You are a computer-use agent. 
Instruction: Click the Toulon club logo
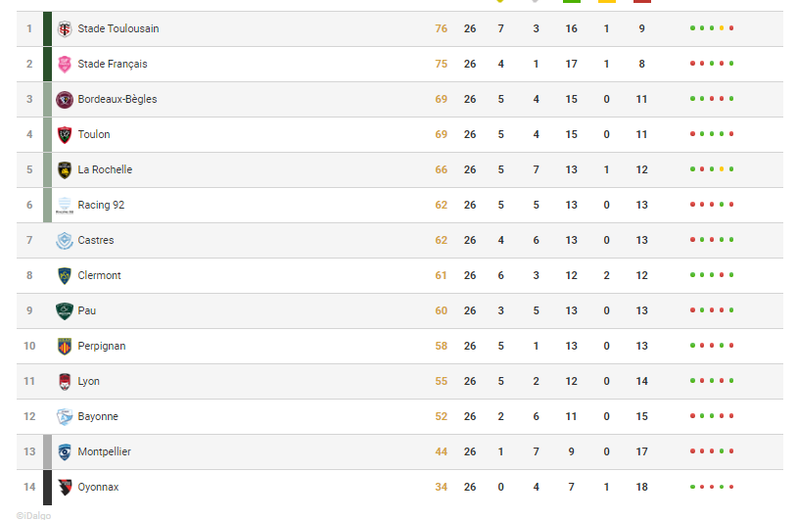click(x=65, y=134)
